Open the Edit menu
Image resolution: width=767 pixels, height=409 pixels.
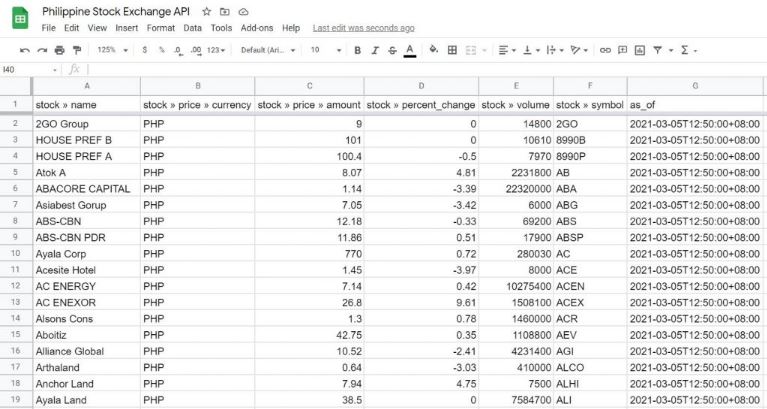71,28
